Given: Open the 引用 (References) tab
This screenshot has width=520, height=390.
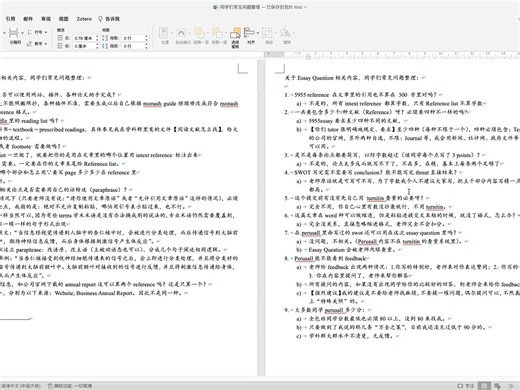Looking at the screenshot, I should (11, 19).
